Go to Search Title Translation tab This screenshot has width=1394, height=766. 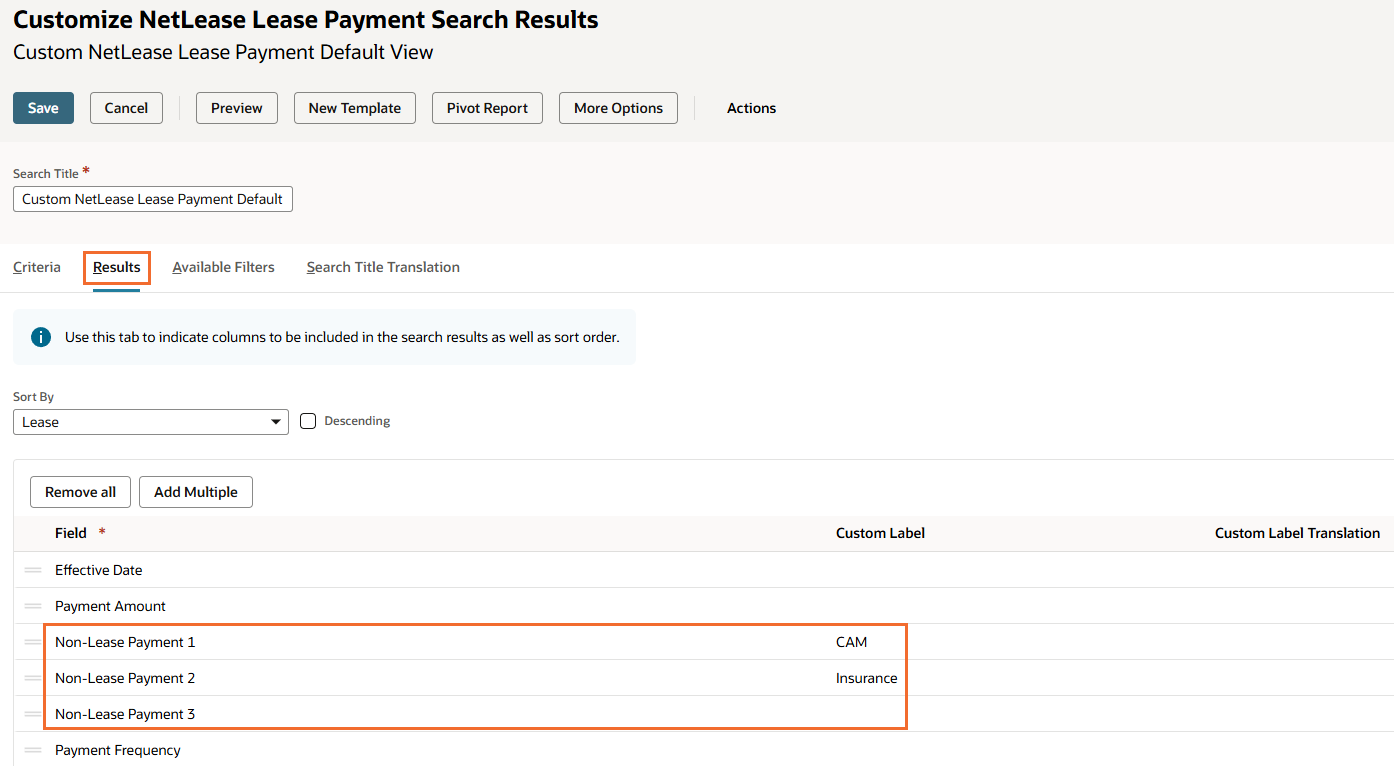pos(383,267)
